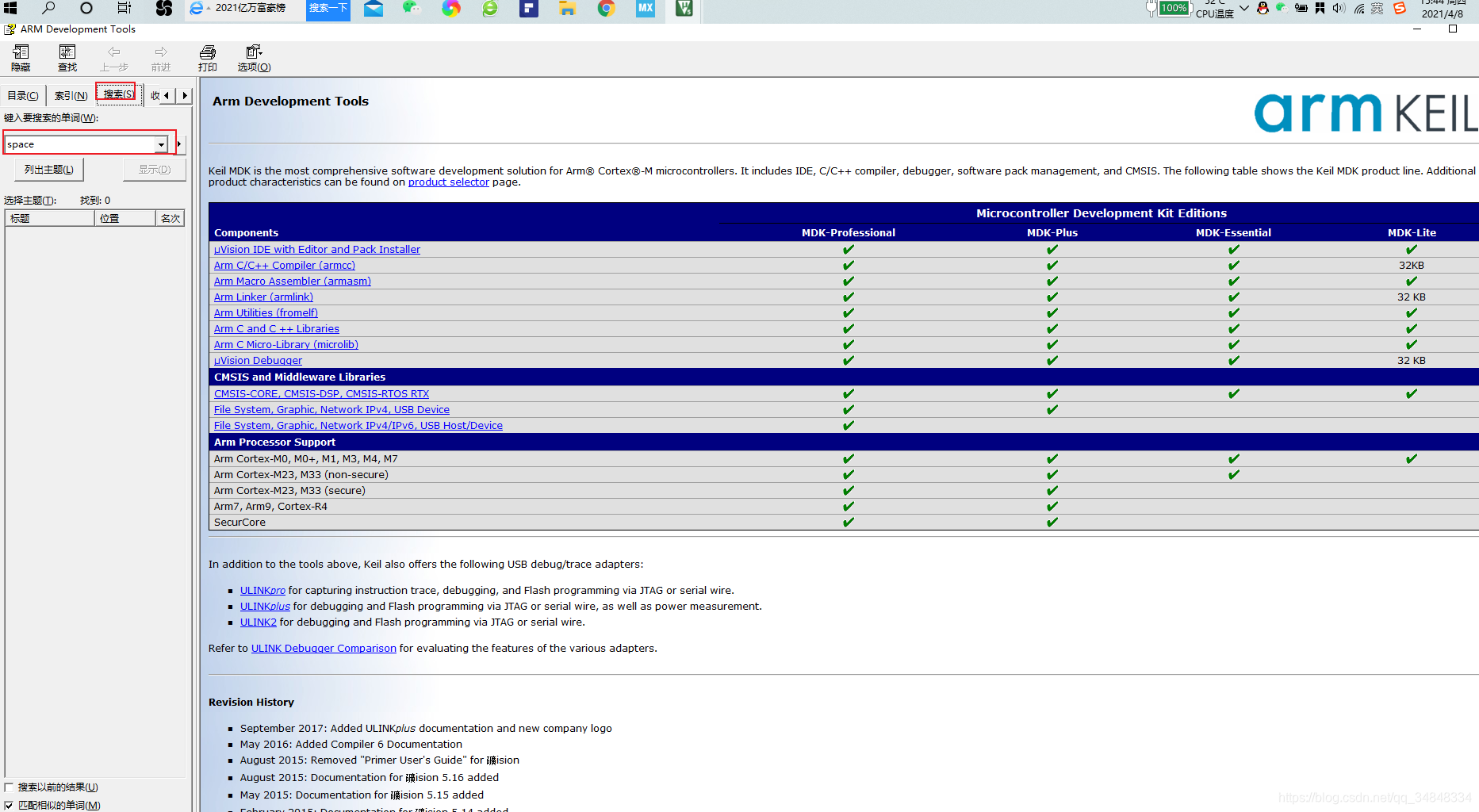Open the ULINKpro link
1479x812 pixels.
point(262,590)
